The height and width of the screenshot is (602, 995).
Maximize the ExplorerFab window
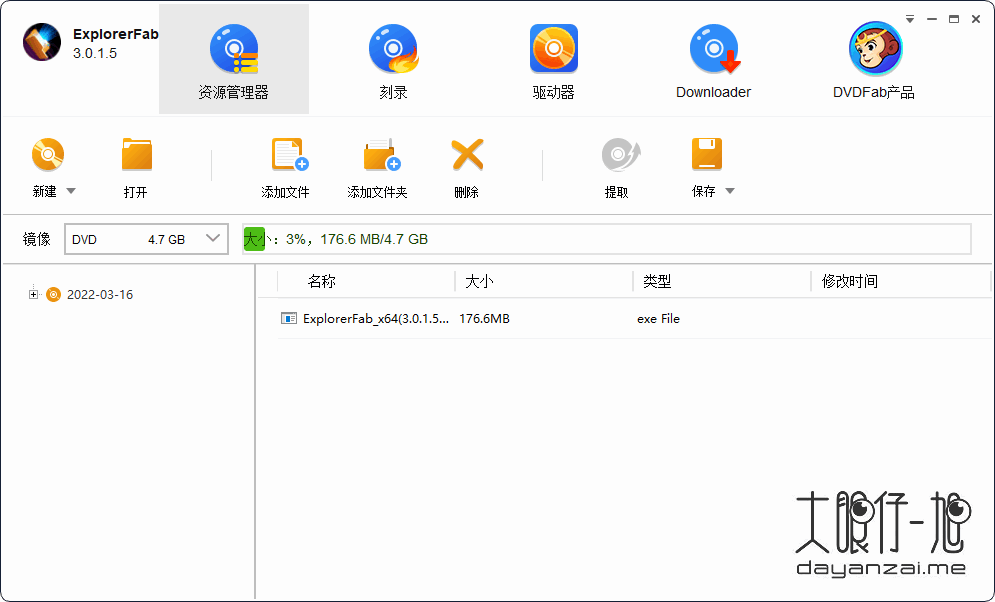[954, 19]
